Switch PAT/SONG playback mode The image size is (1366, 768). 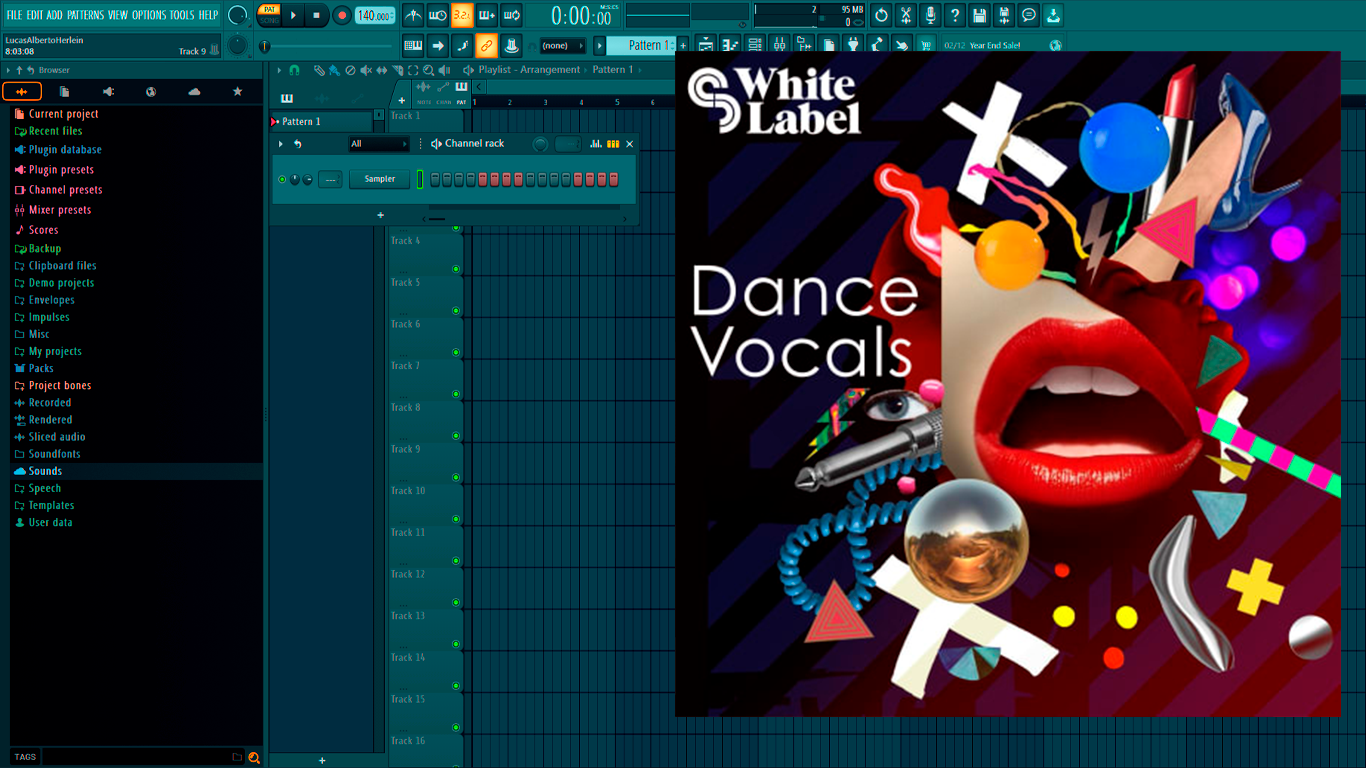[269, 15]
